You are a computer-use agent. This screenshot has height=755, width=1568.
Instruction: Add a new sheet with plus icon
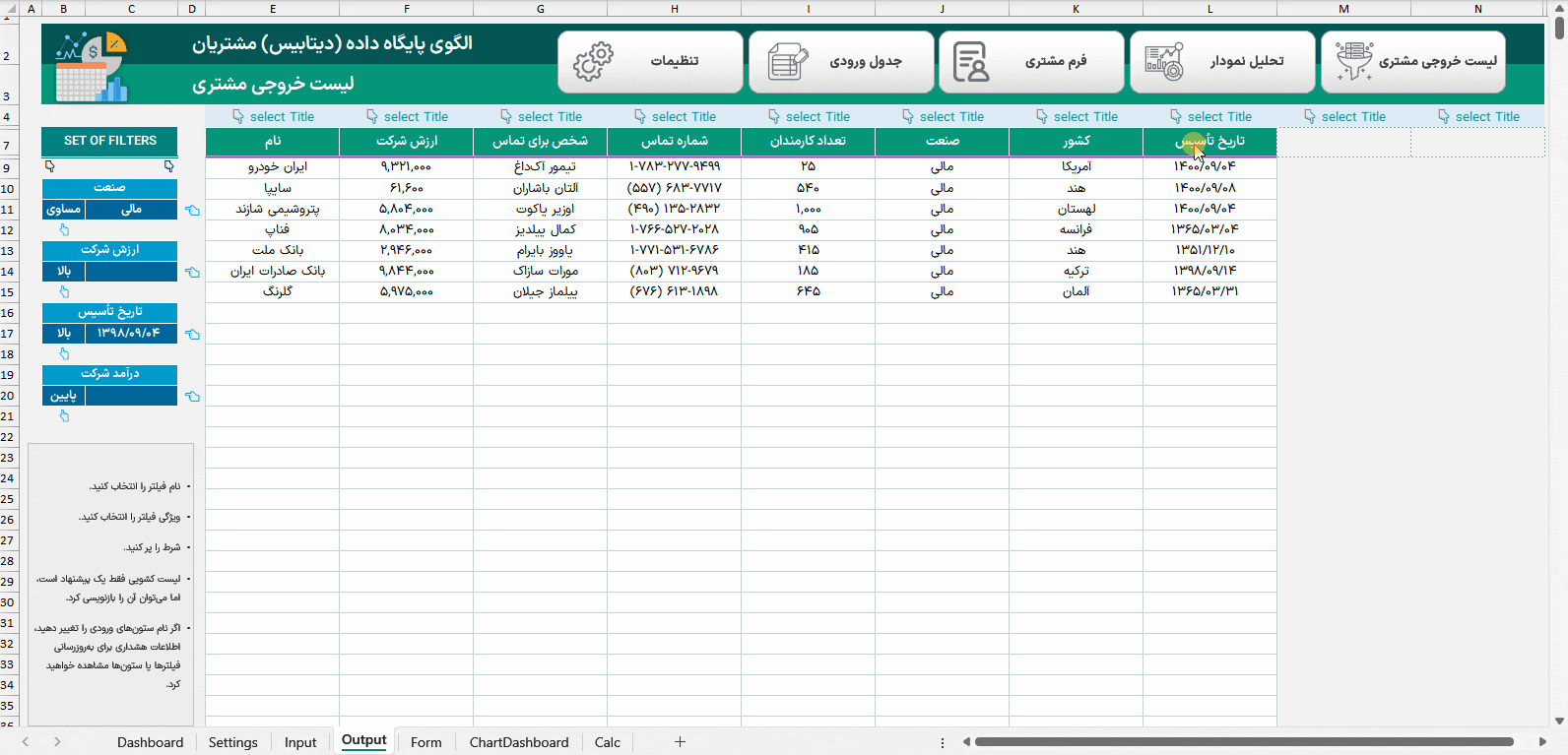click(x=680, y=742)
